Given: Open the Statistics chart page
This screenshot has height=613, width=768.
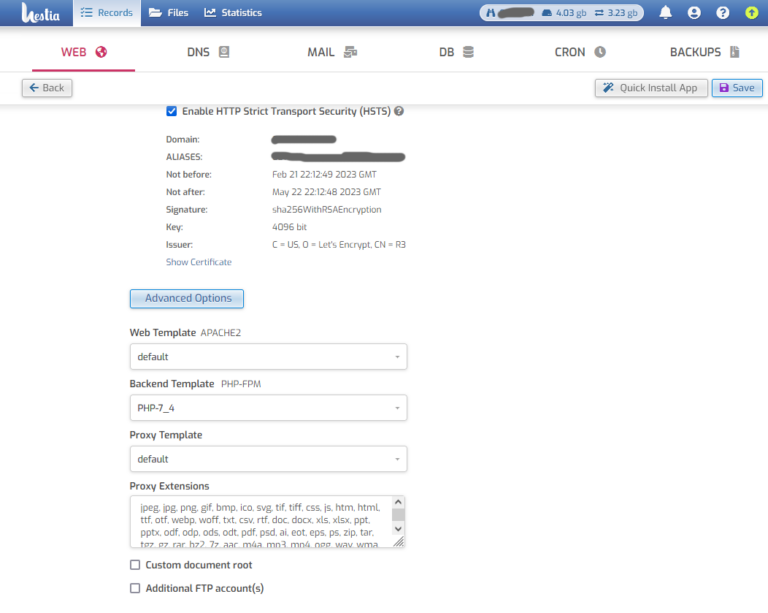Looking at the screenshot, I should [x=233, y=13].
